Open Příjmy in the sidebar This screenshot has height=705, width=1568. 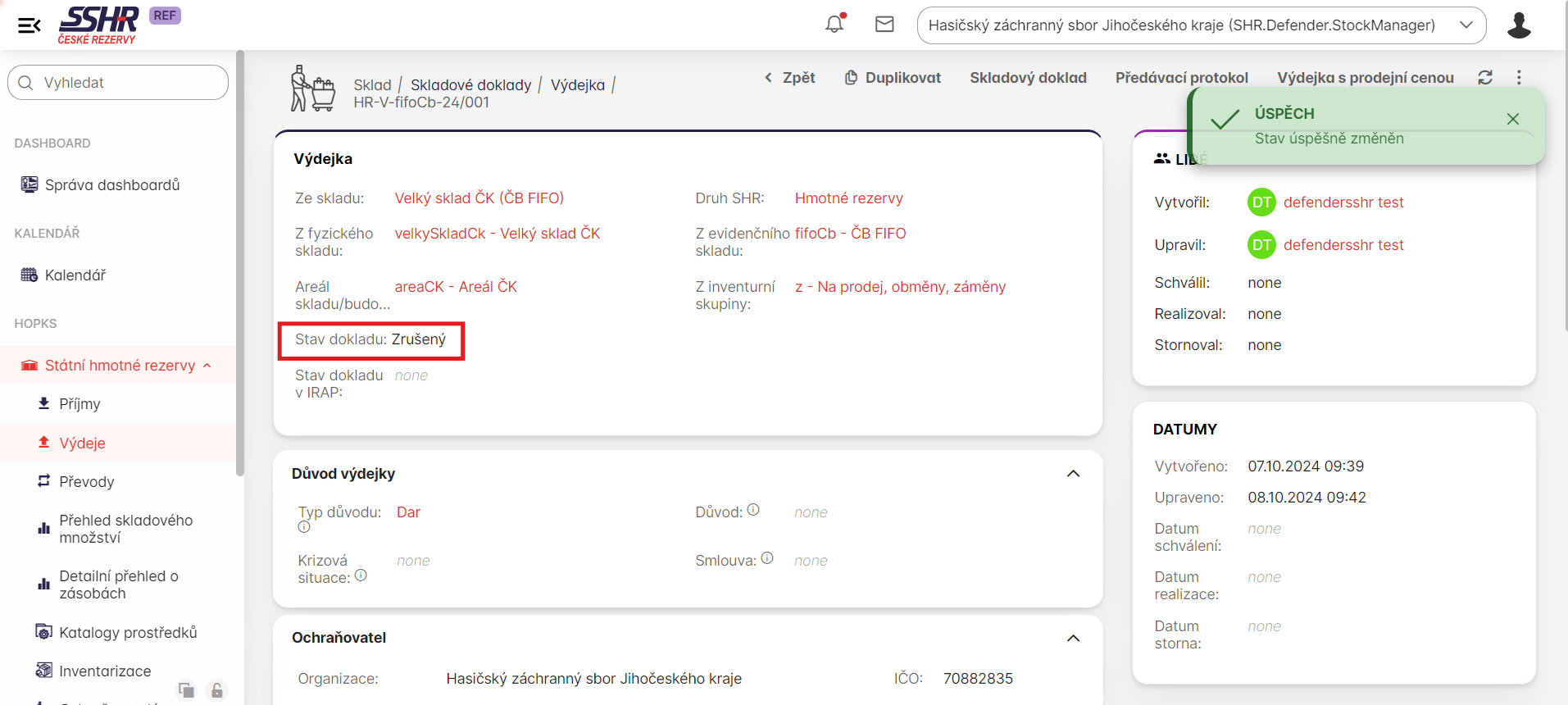coord(80,404)
